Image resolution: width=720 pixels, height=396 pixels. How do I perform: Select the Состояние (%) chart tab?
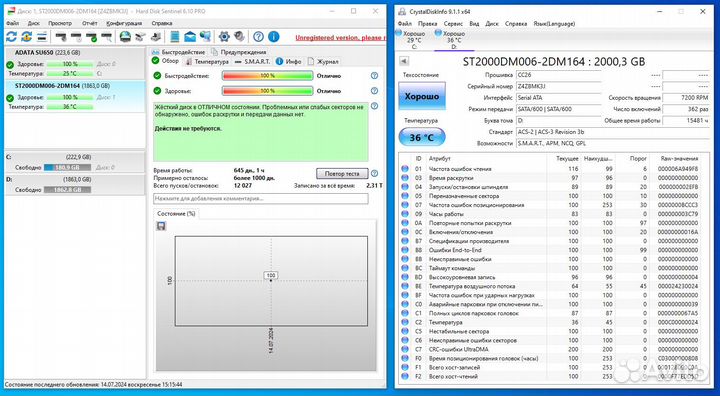176,214
